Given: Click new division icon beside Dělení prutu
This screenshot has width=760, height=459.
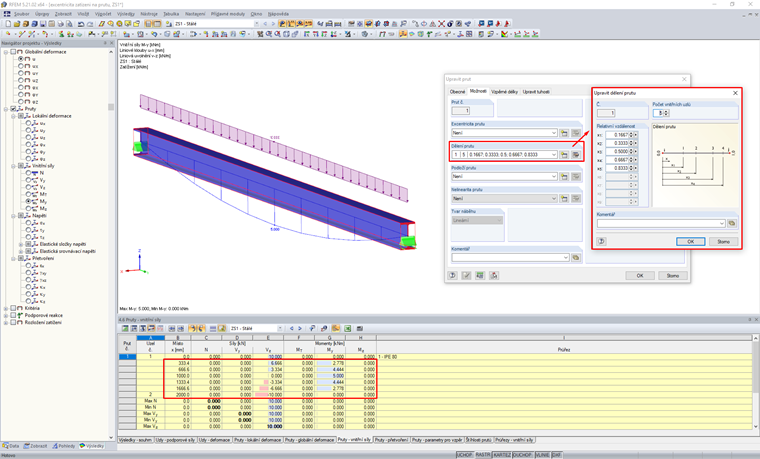Looking at the screenshot, I should click(565, 155).
